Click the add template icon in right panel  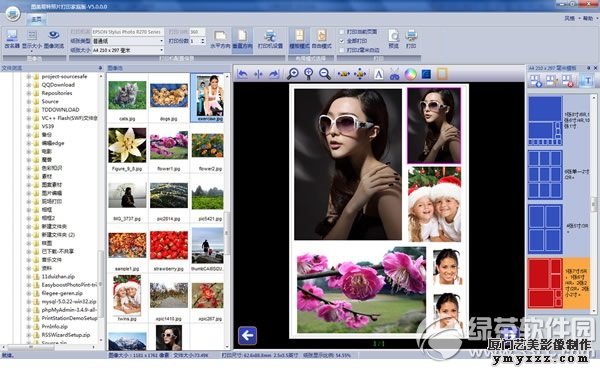tap(536, 81)
